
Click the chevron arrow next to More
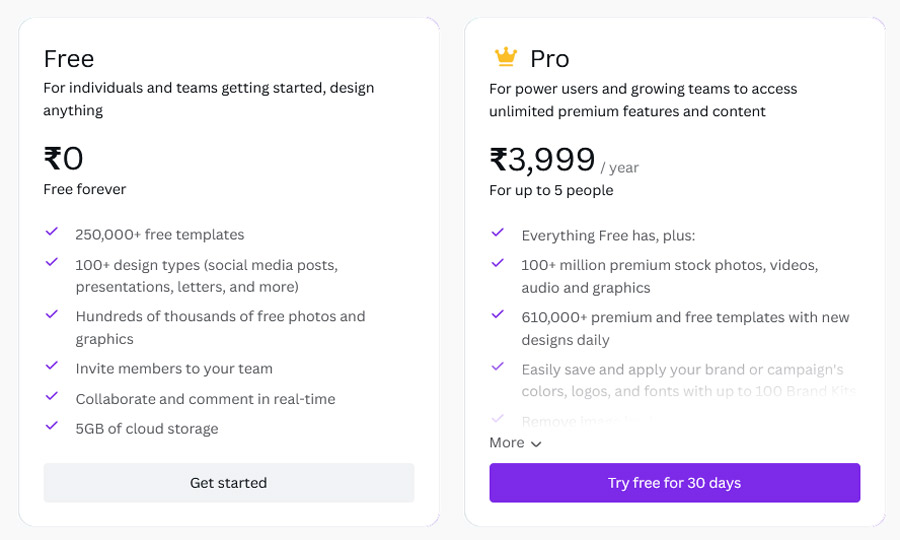click(536, 444)
